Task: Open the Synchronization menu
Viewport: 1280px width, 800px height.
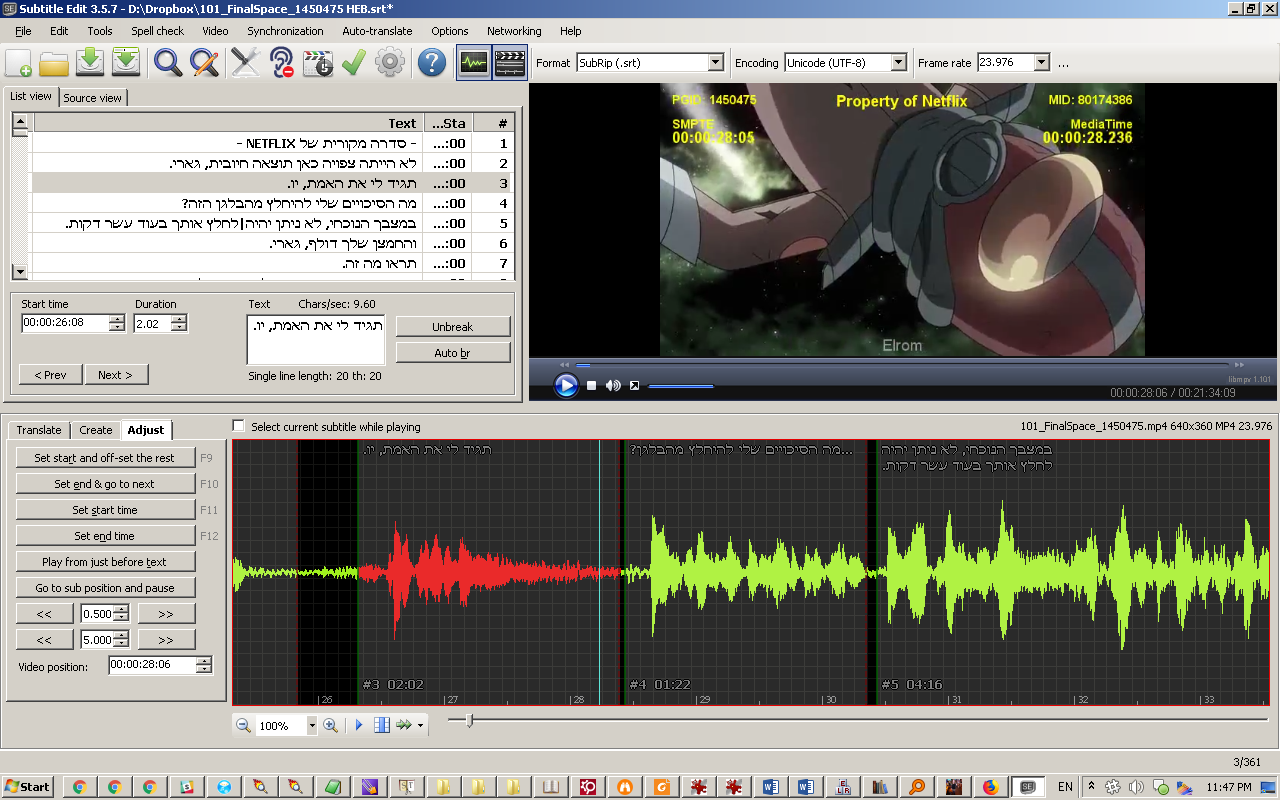Action: pyautogui.click(x=285, y=31)
